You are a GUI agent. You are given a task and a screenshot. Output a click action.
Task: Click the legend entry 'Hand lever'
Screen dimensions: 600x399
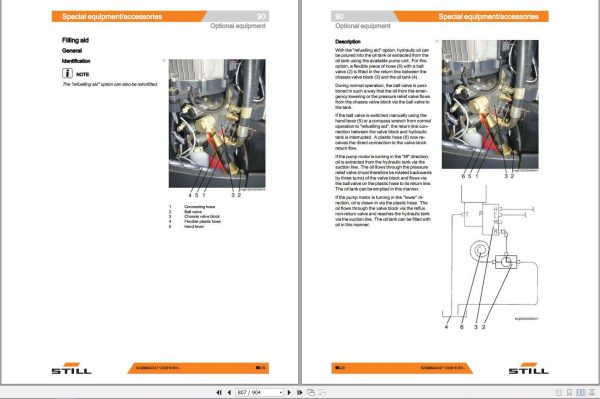click(x=194, y=226)
